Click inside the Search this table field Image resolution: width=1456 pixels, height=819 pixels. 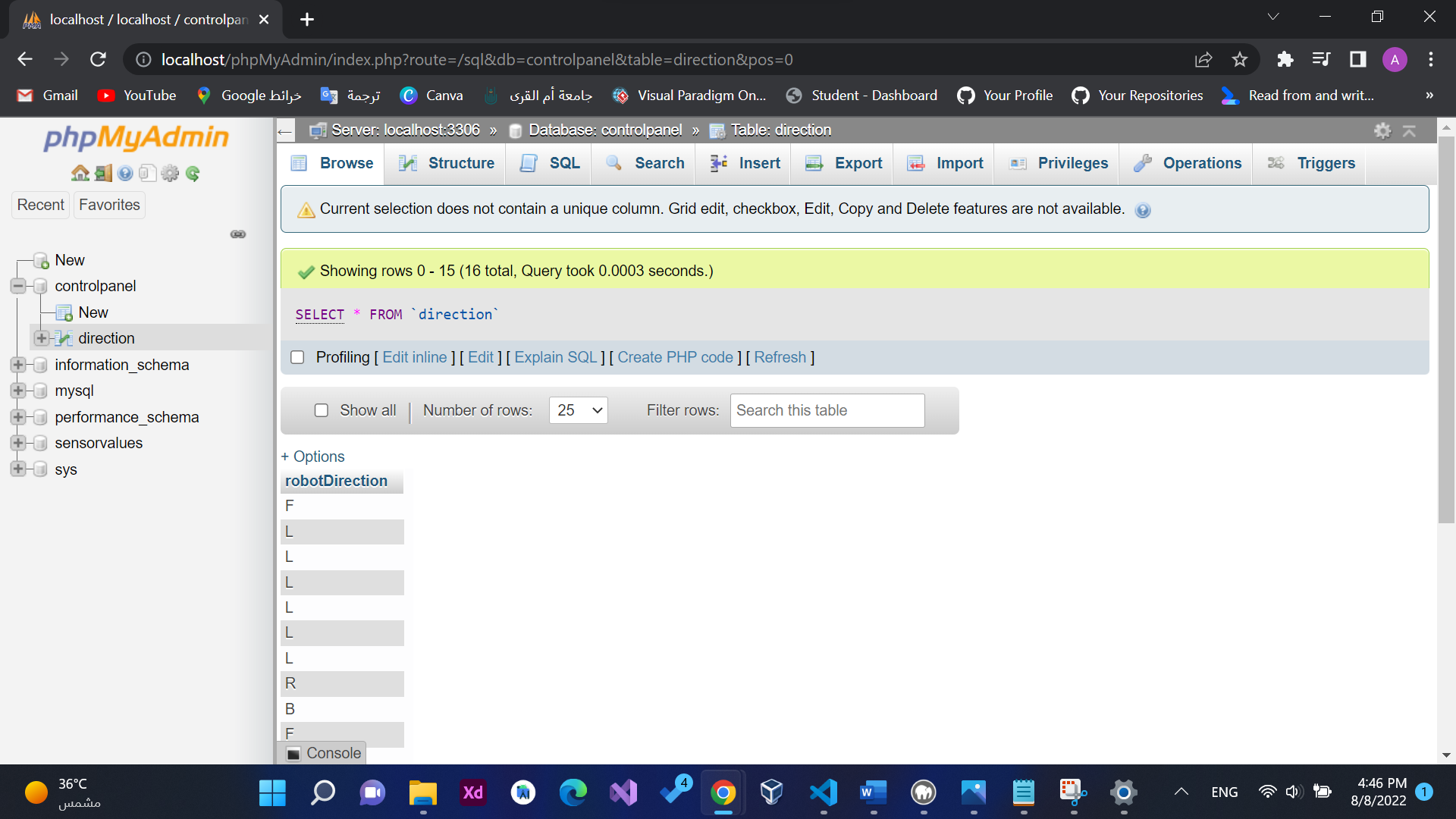(826, 410)
